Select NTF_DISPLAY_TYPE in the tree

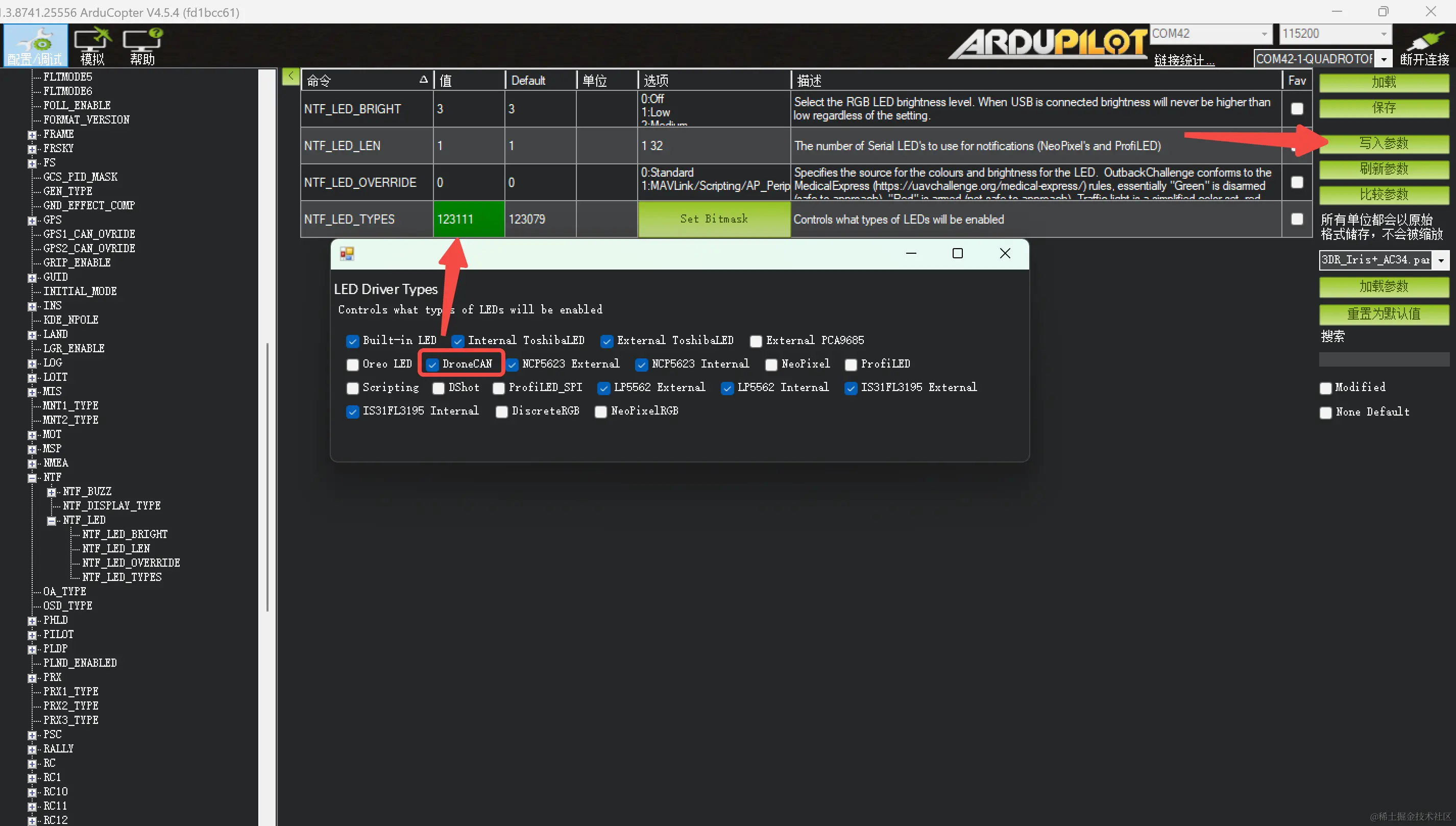click(111, 505)
